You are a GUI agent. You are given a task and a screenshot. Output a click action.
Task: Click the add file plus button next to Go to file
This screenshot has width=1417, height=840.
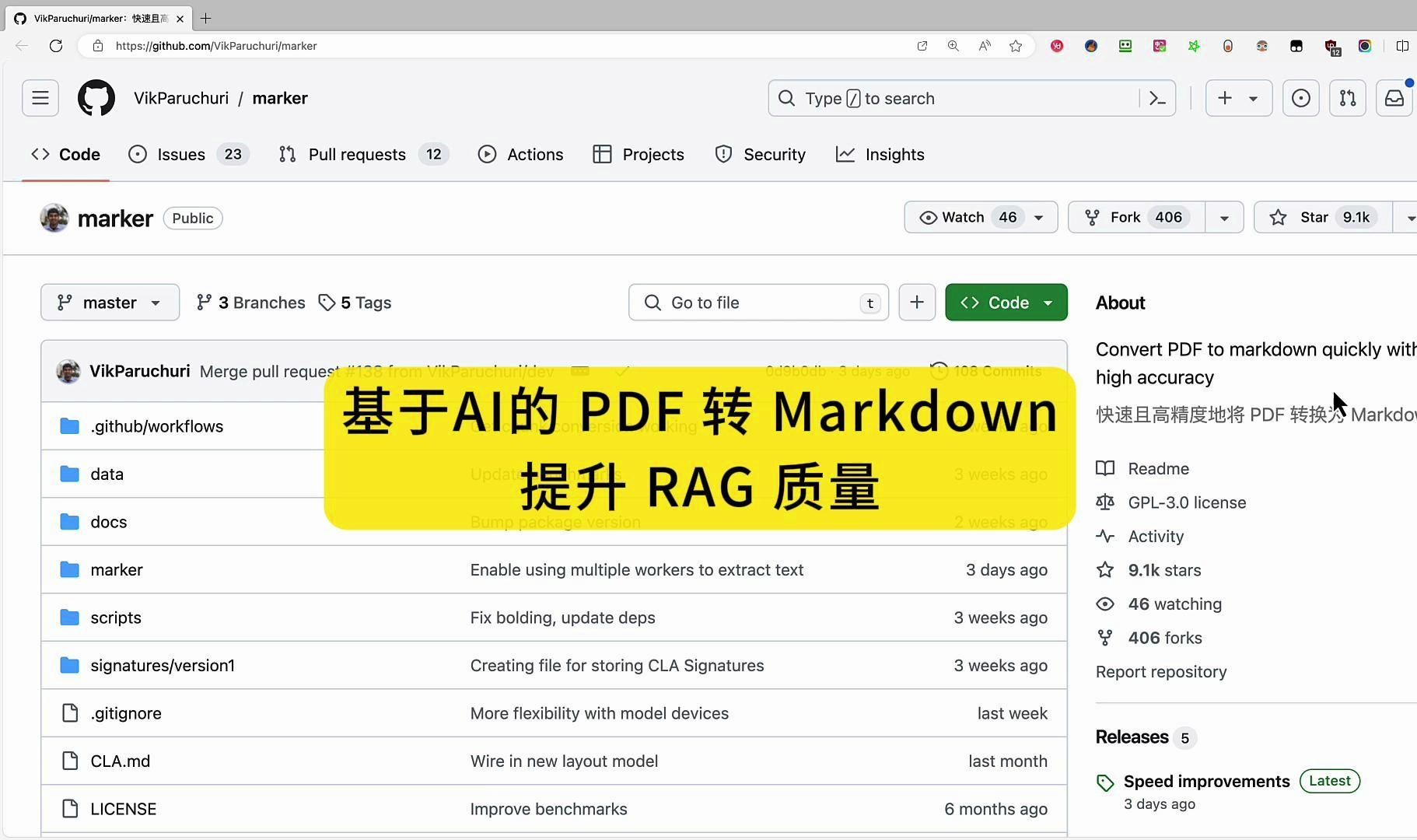(x=917, y=302)
